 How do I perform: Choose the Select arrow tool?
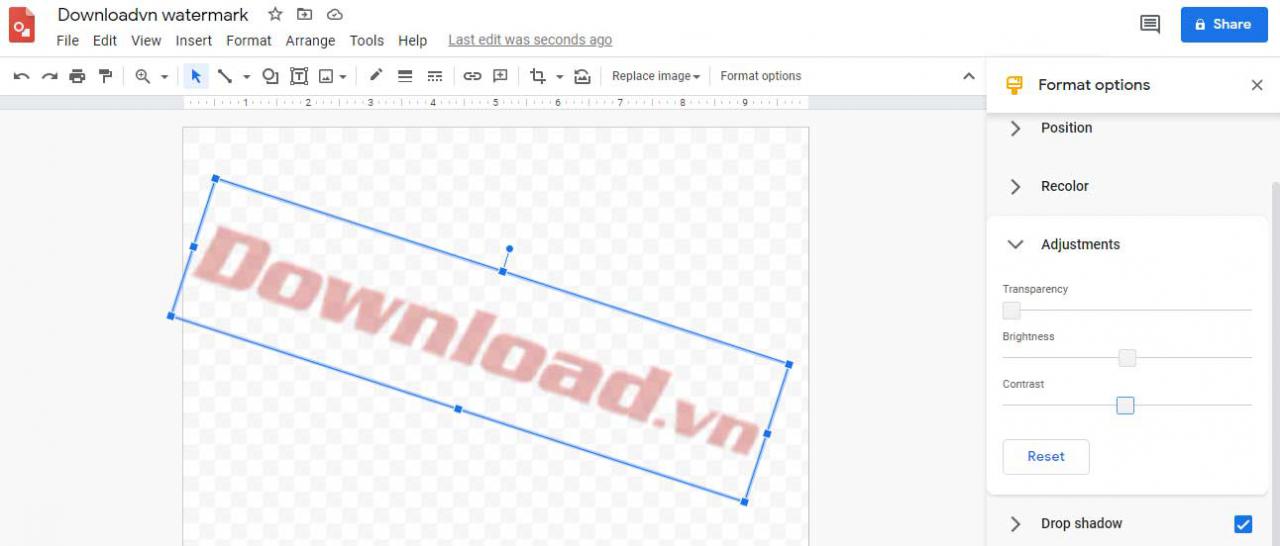click(x=196, y=76)
